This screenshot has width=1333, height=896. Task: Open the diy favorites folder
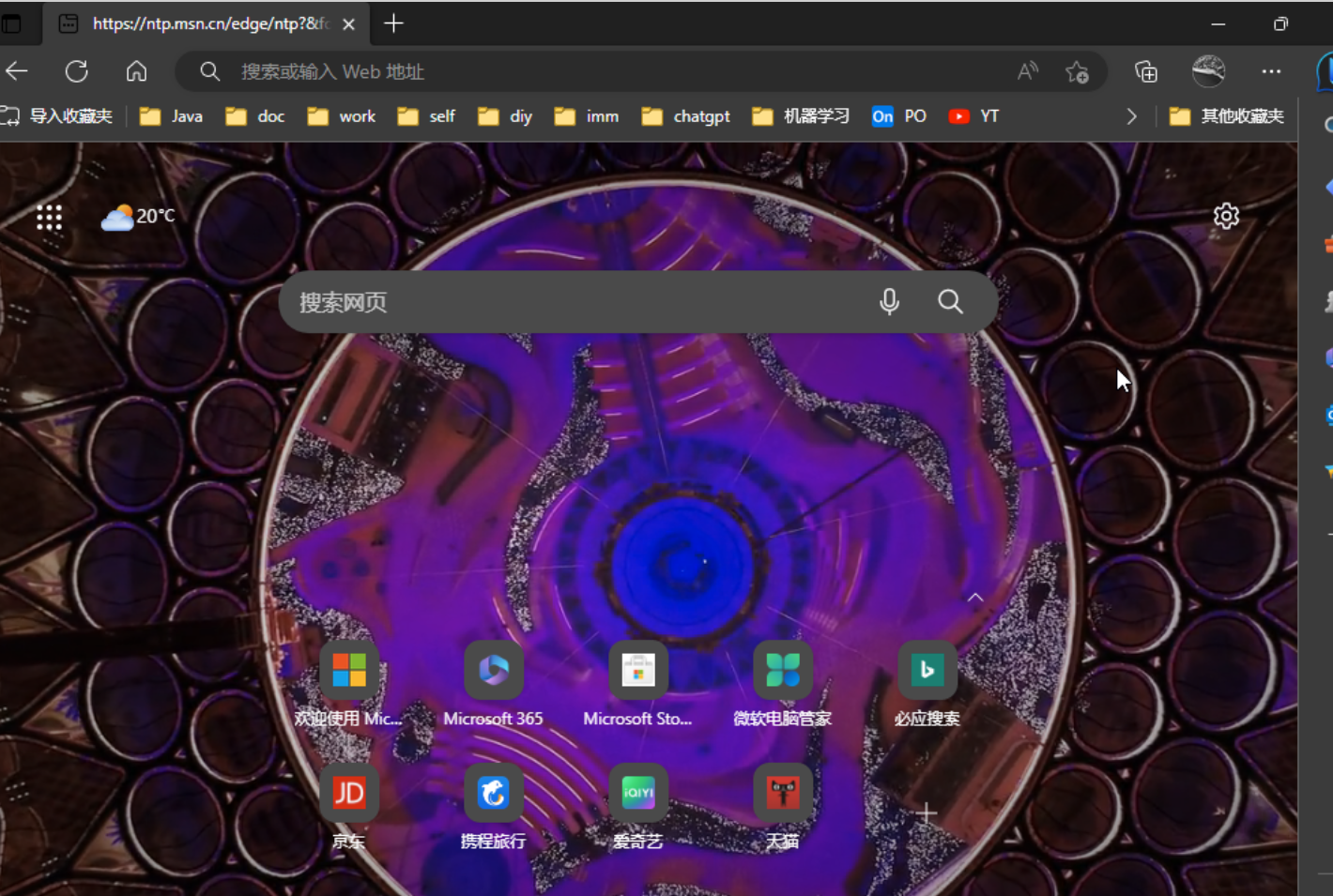505,116
